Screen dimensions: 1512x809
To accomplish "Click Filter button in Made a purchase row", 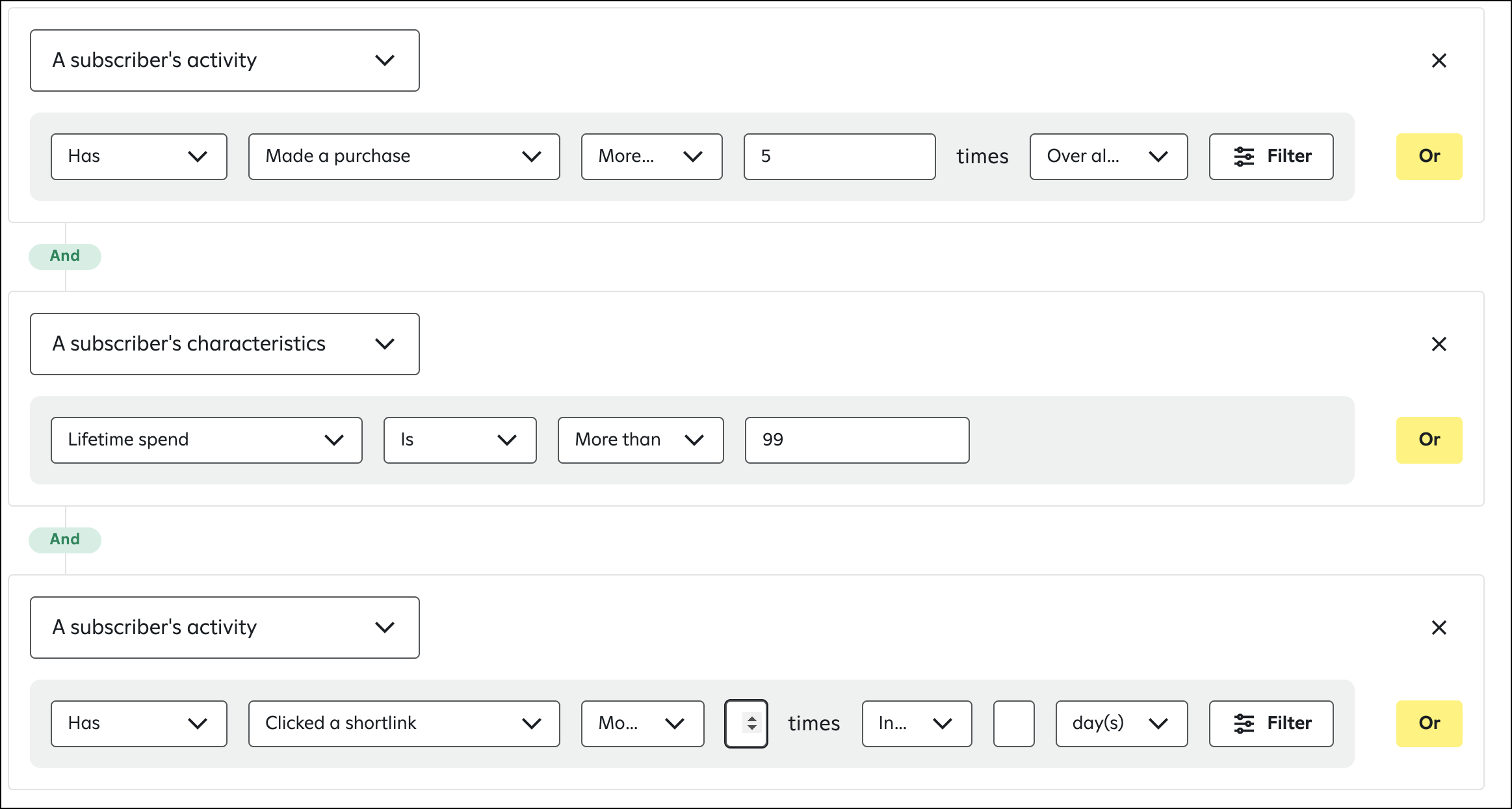I will tap(1271, 157).
